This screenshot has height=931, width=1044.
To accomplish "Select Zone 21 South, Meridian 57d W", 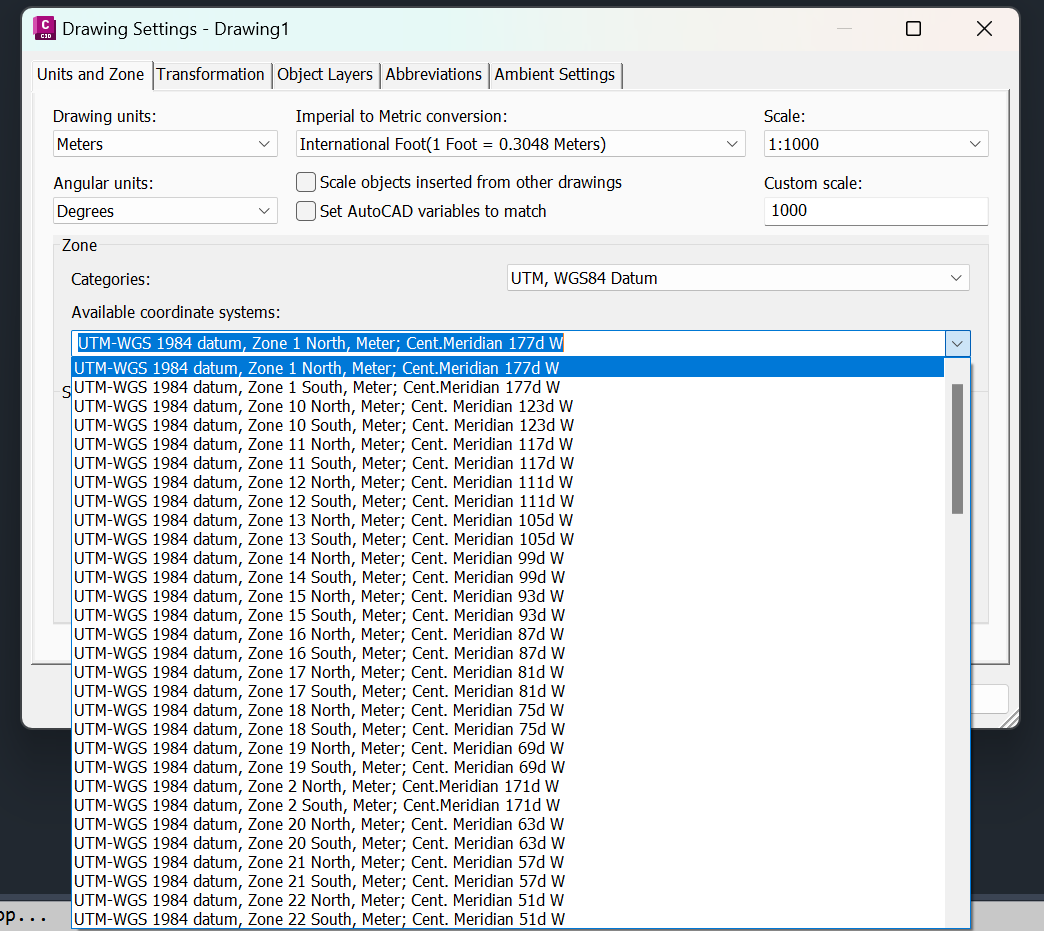I will 507,881.
